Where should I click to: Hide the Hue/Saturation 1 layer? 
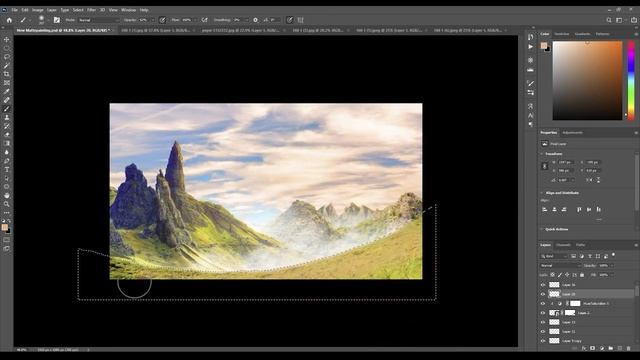(x=543, y=304)
